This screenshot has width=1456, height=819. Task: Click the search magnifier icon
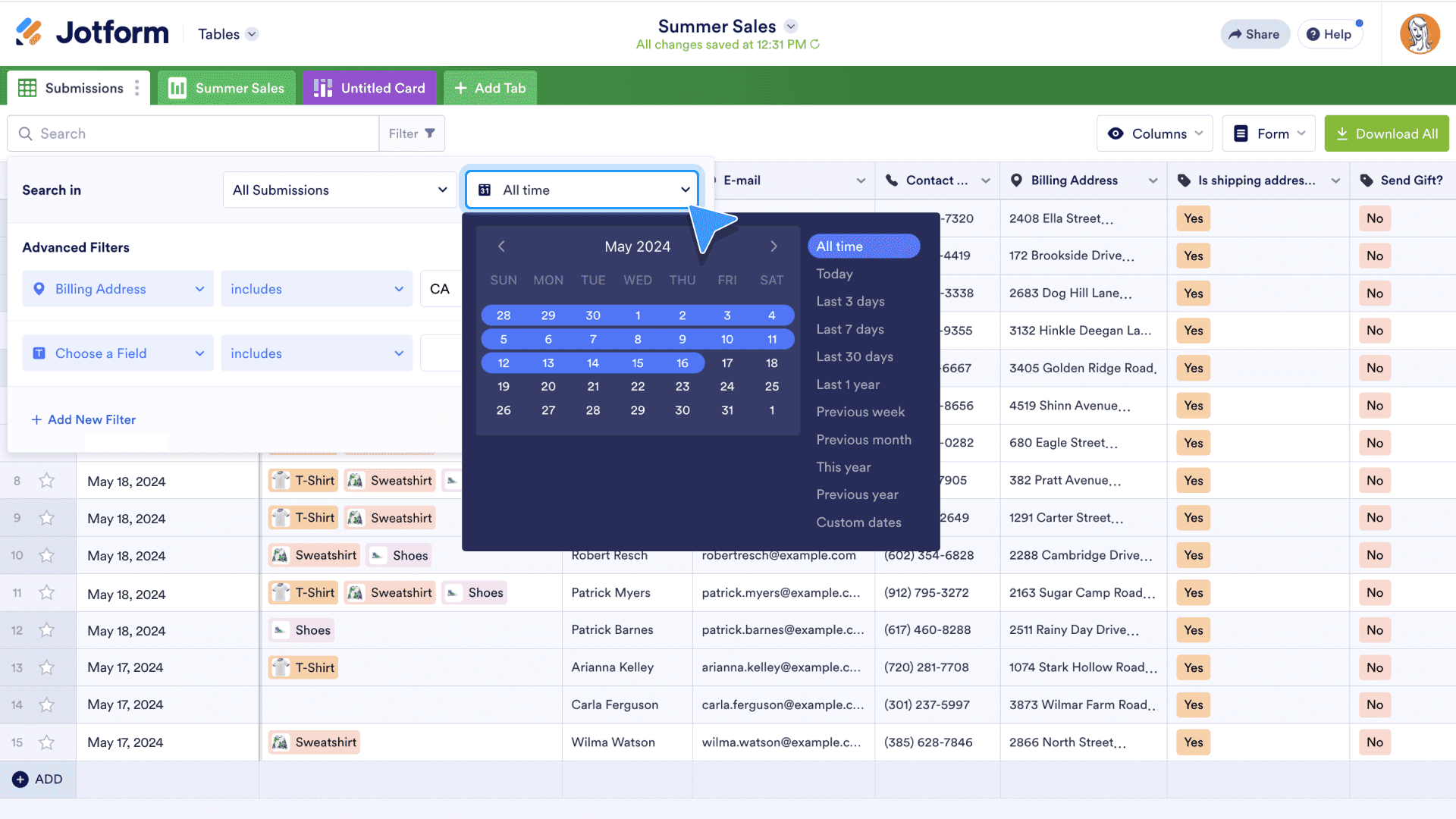[x=26, y=133]
